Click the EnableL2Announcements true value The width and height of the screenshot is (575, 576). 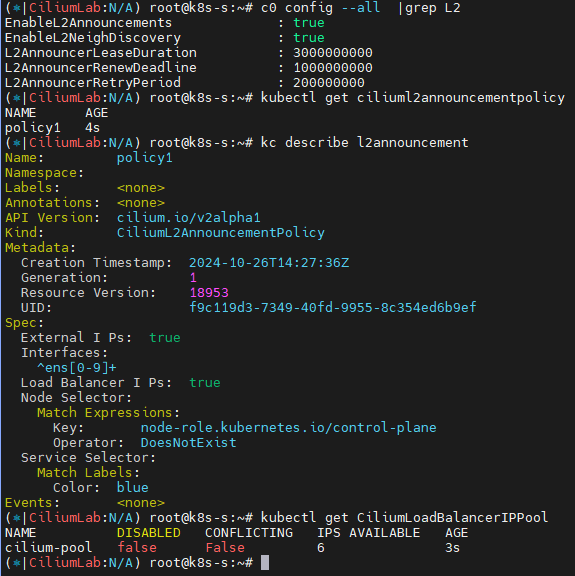[309, 23]
